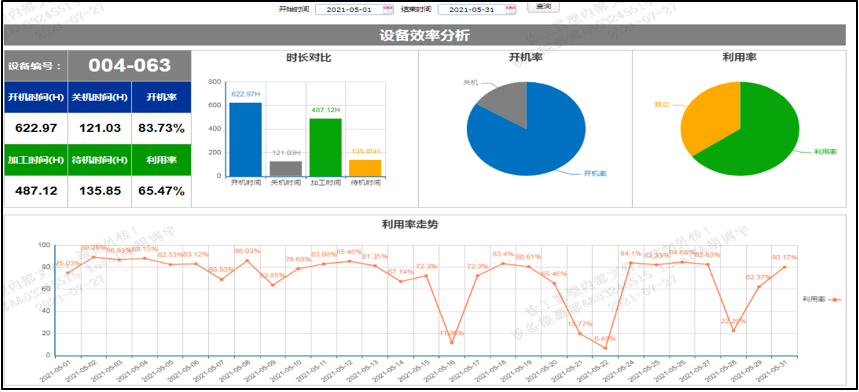This screenshot has width=859, height=392.
Task: Click the green 利用率 pie slice label
Action: pyautogui.click(x=825, y=152)
